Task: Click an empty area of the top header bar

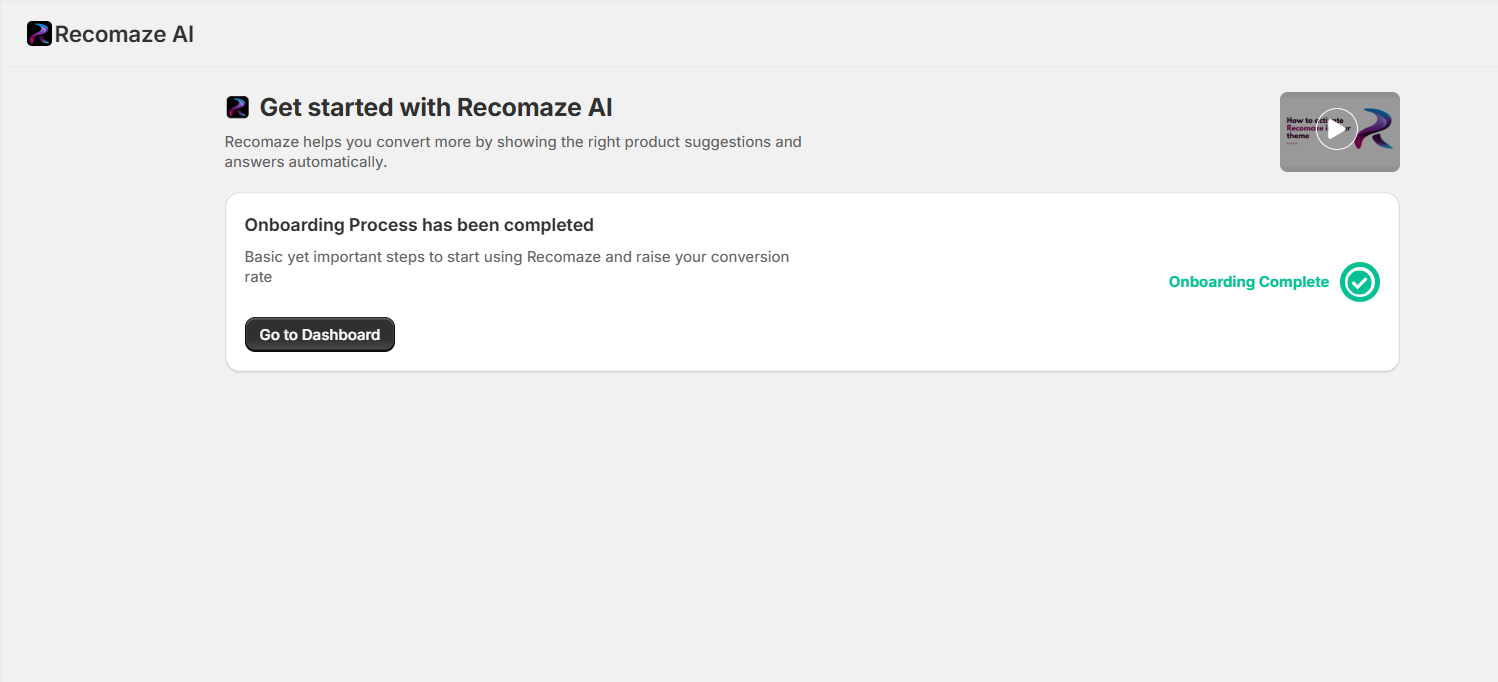Action: click(800, 34)
